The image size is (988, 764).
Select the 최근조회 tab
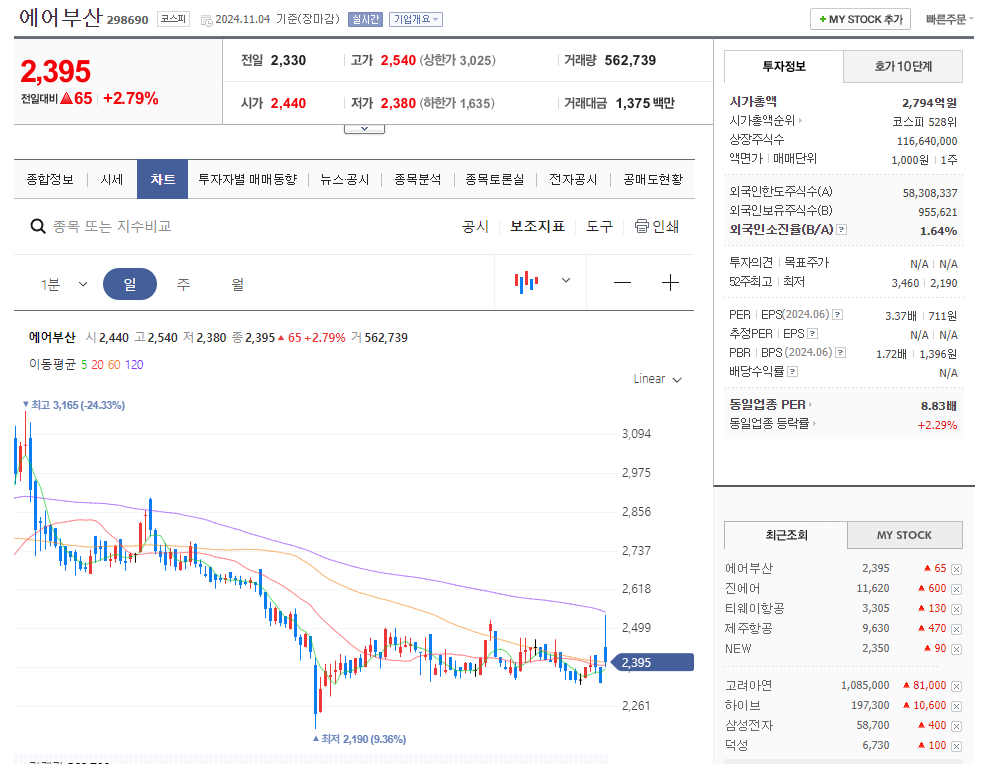pyautogui.click(x=786, y=535)
